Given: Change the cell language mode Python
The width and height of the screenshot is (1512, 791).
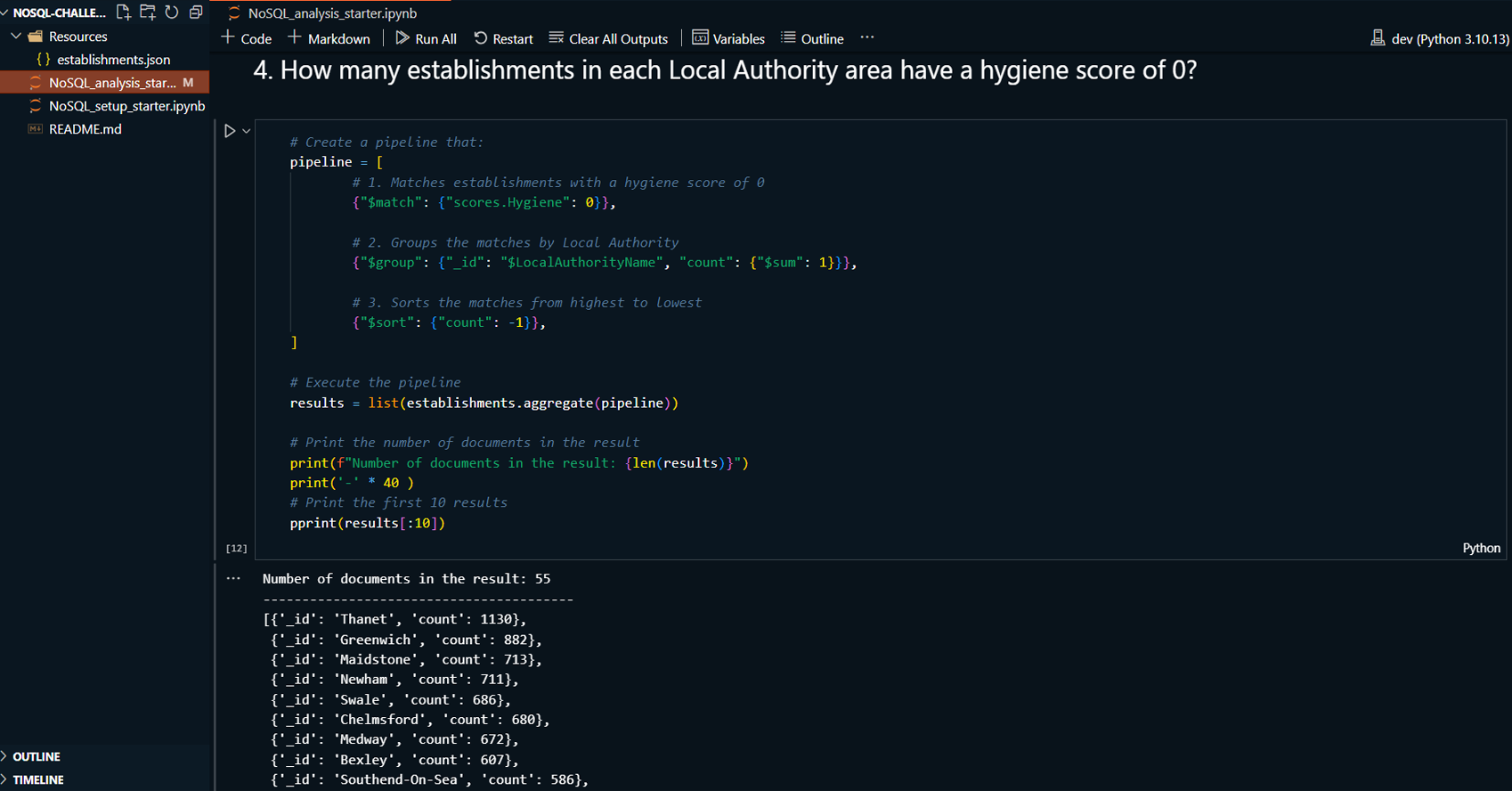Looking at the screenshot, I should click(x=1480, y=548).
